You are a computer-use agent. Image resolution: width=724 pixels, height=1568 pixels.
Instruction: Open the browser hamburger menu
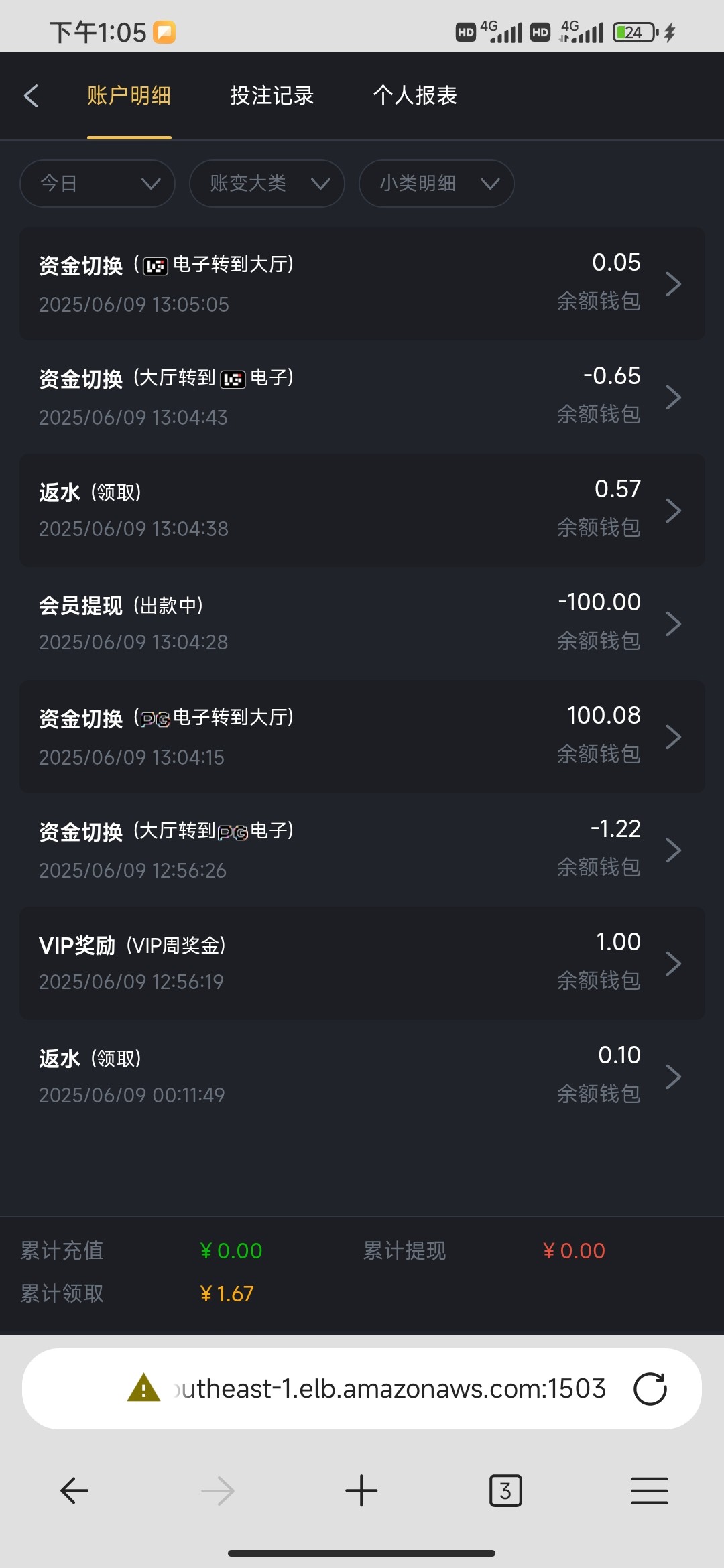tap(649, 1491)
